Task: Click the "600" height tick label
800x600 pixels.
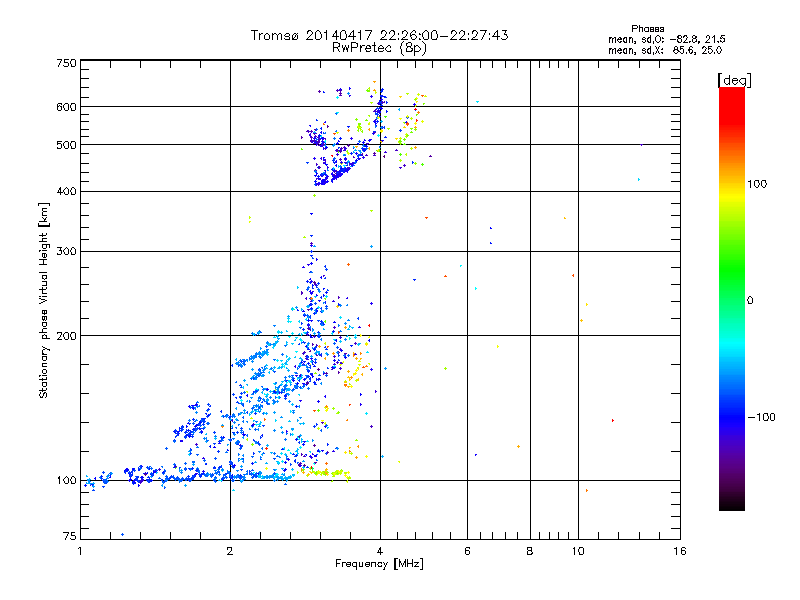Action: [x=66, y=107]
